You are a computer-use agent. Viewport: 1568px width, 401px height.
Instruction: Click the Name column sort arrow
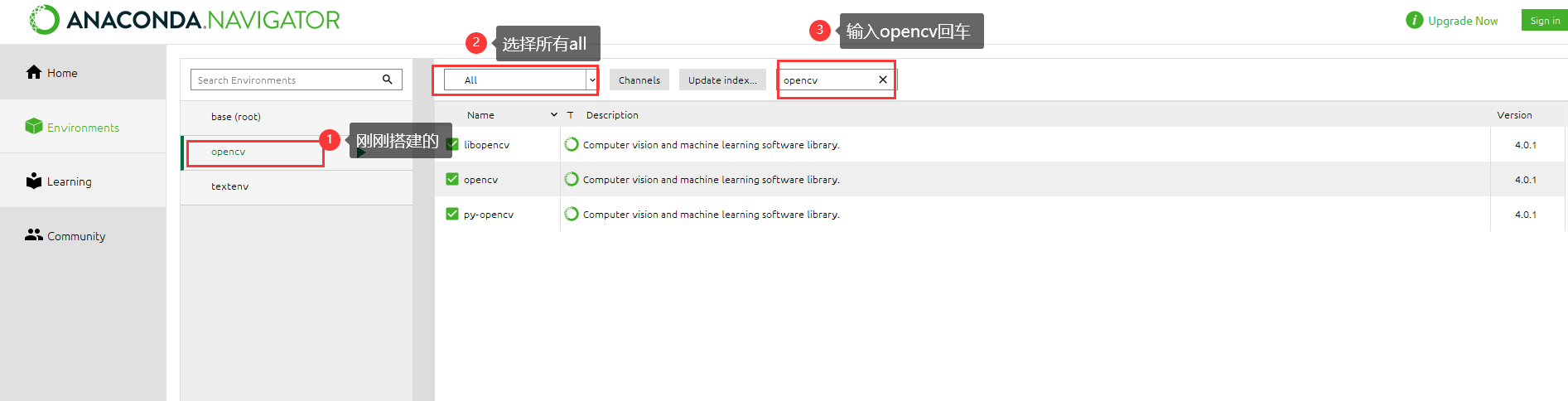coord(554,114)
